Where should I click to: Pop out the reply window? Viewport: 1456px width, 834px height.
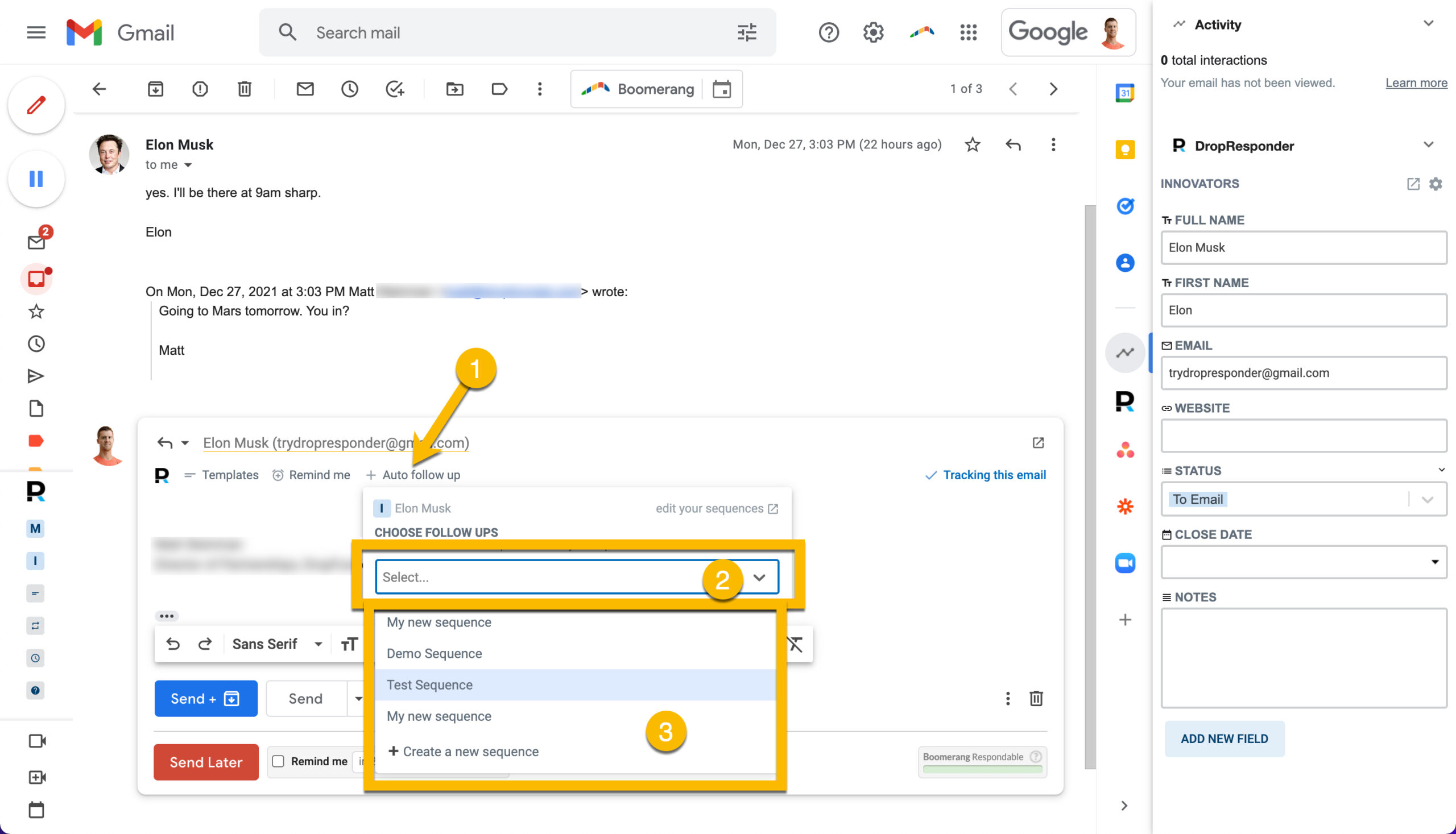pos(1038,443)
